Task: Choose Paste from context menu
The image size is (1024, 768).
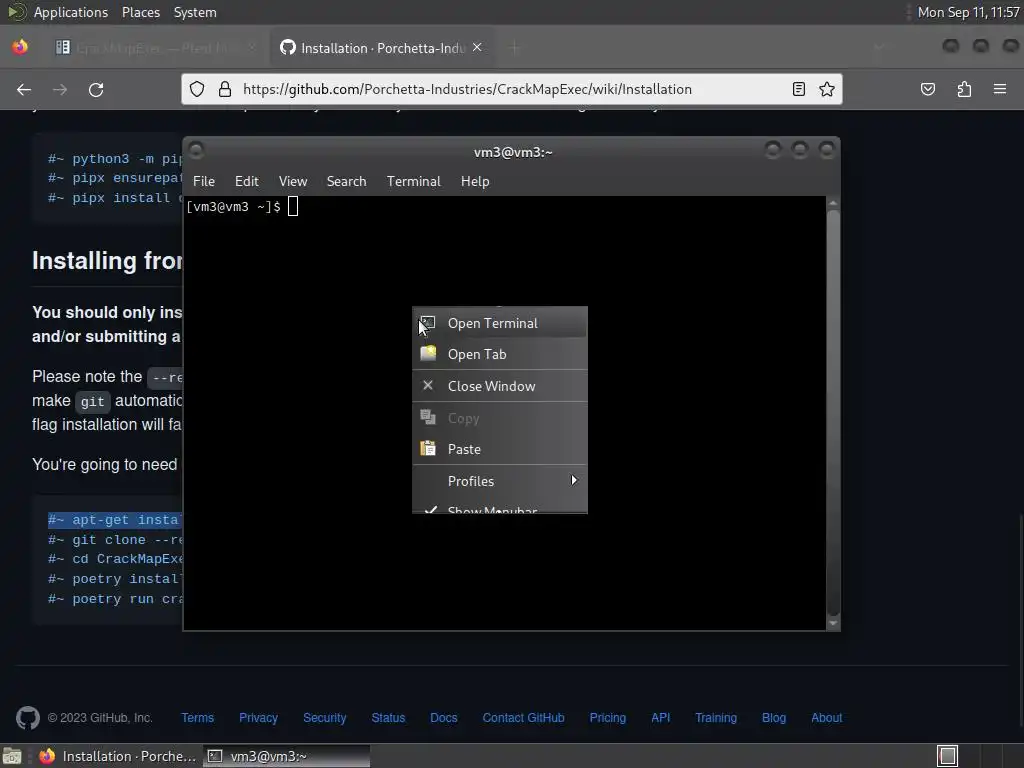Action: point(500,449)
